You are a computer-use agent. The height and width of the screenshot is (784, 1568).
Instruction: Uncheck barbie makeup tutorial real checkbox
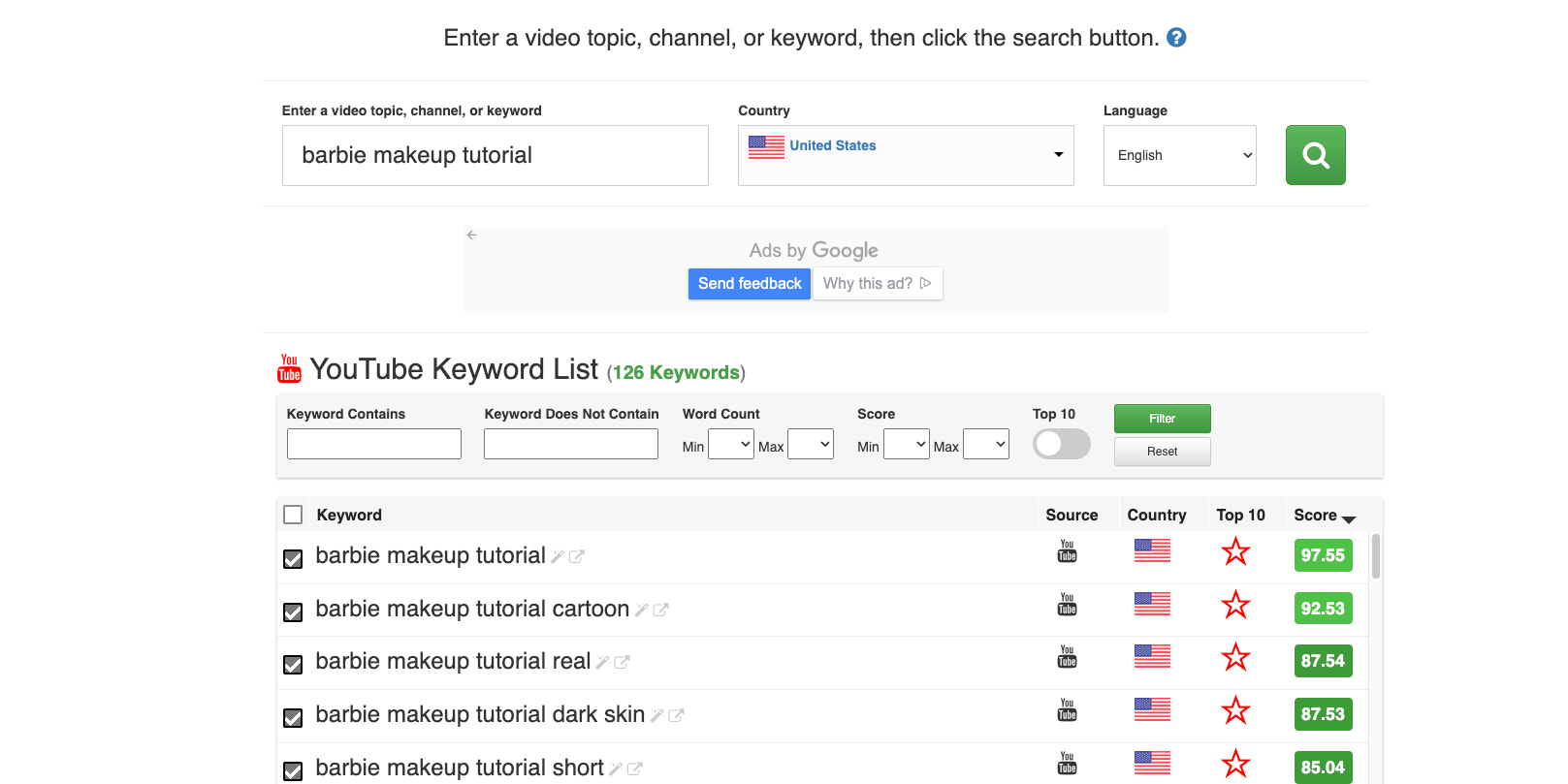point(293,665)
